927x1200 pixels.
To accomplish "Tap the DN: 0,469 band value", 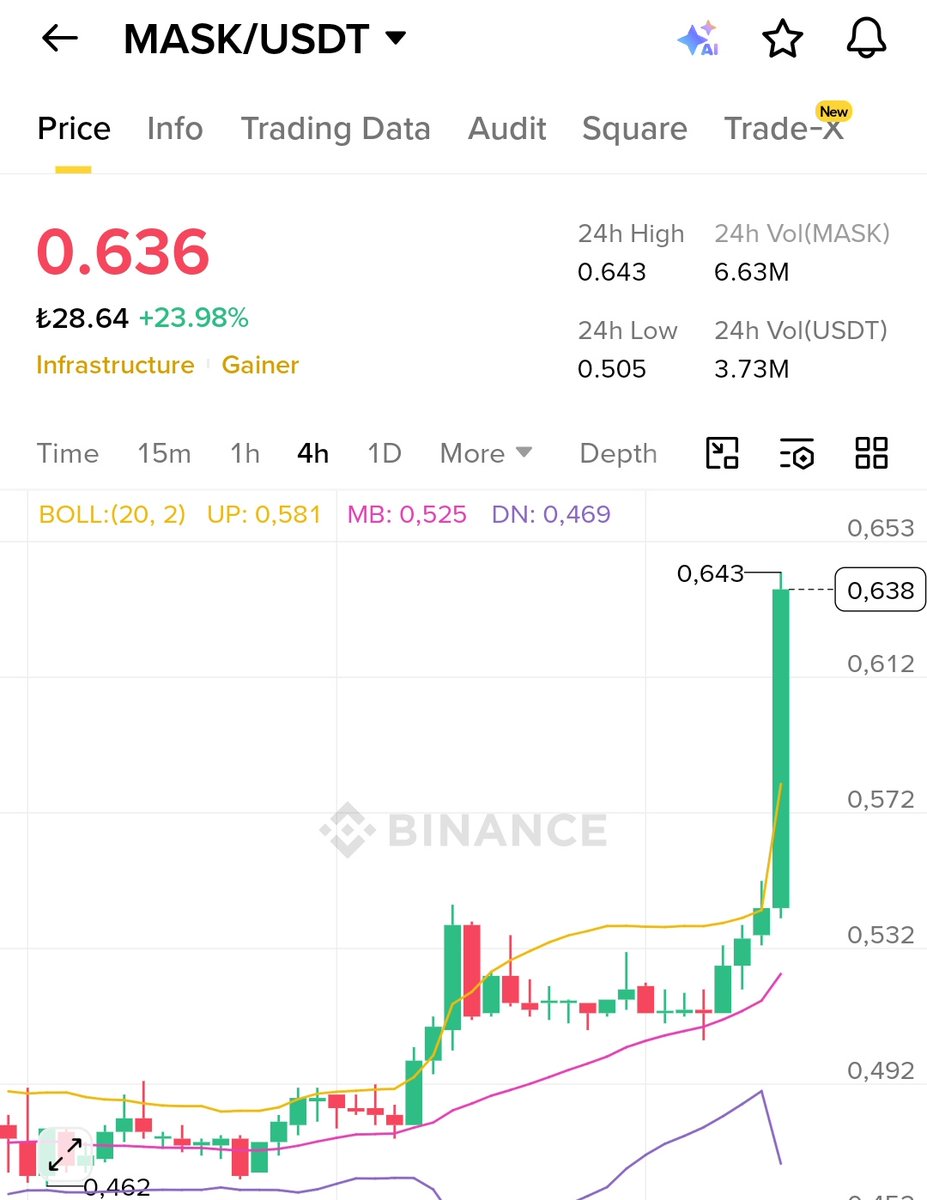I will 551,515.
